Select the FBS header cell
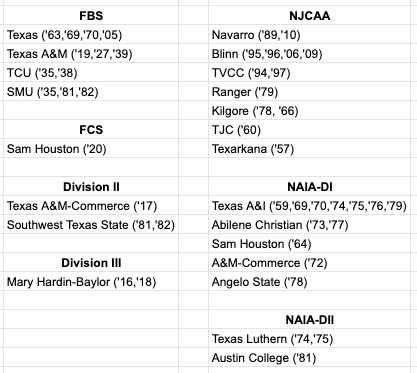The height and width of the screenshot is (373, 417). (91, 15)
